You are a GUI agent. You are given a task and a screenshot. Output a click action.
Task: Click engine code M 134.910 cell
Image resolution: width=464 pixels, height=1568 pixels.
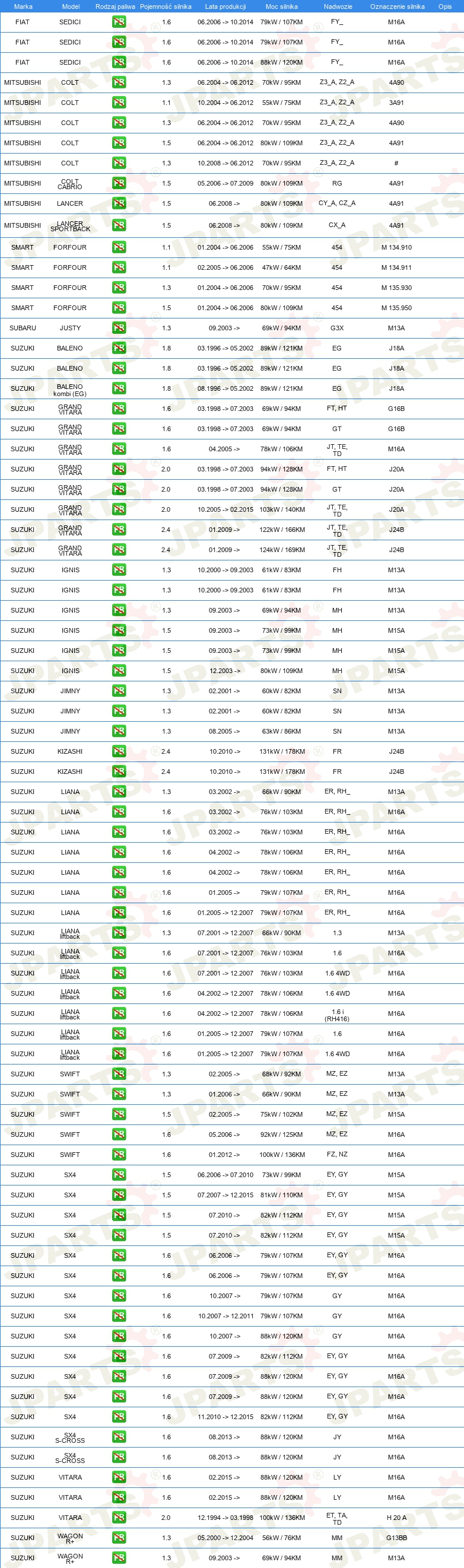pyautogui.click(x=396, y=248)
